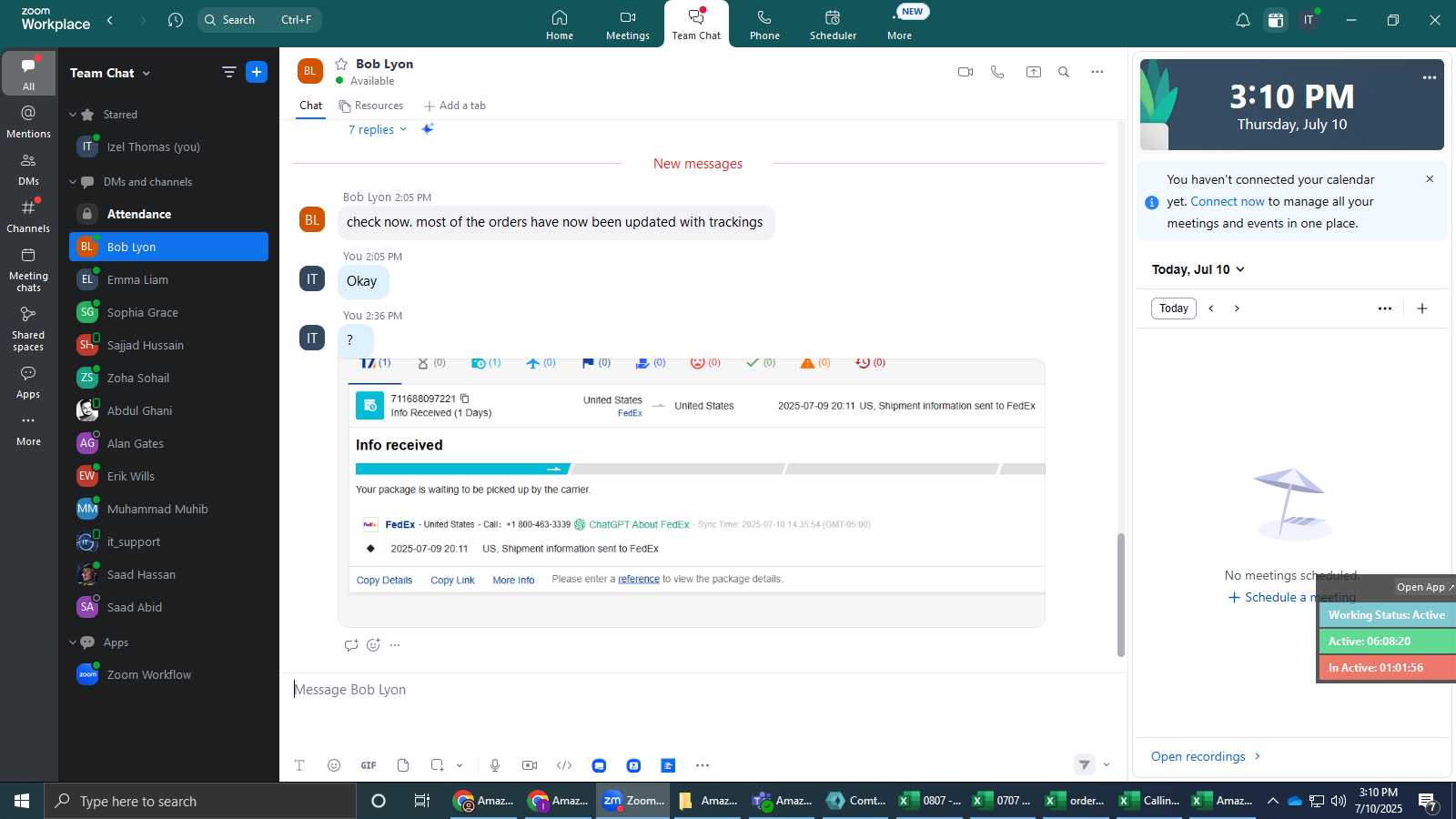
Task: Collapse the Starred section
Action: 73,115
